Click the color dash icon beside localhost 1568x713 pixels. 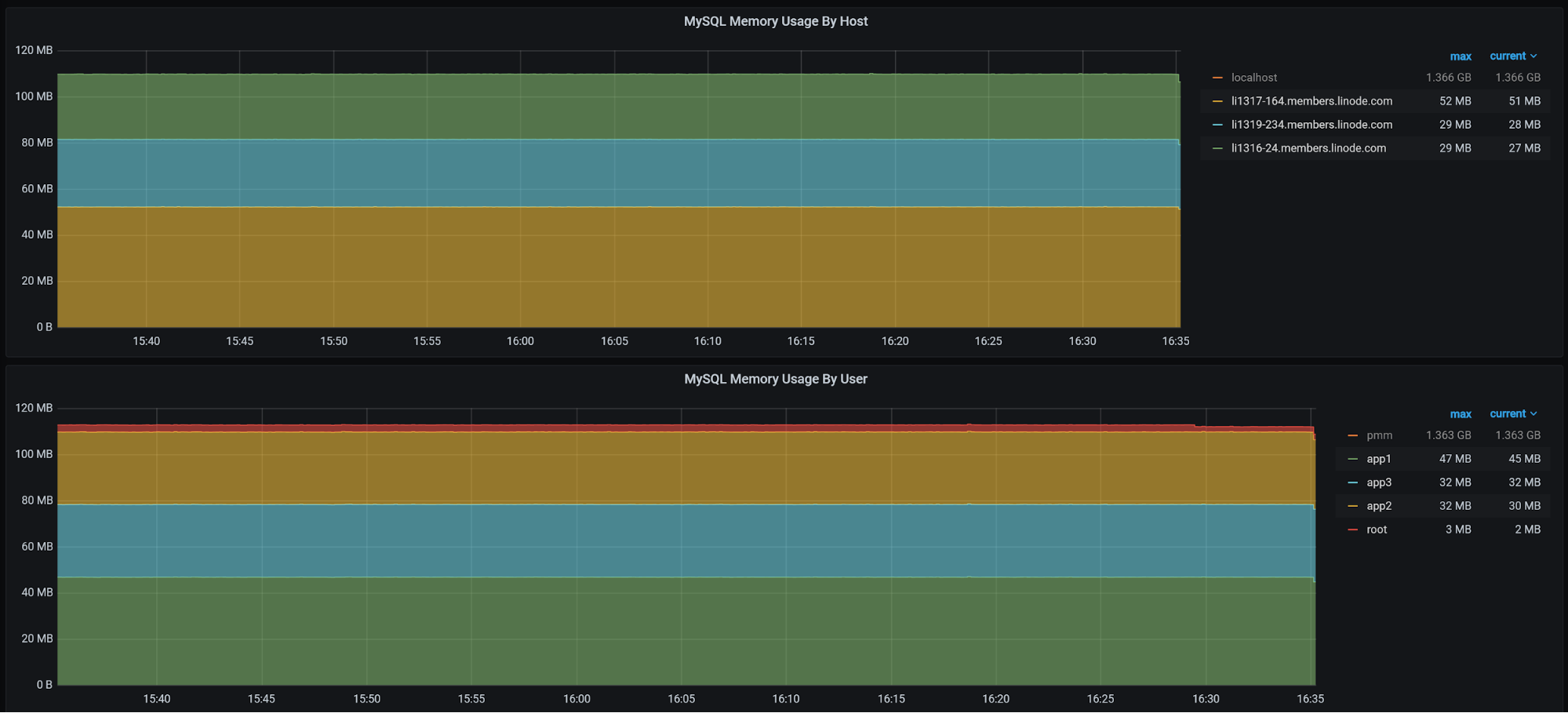[x=1217, y=78]
